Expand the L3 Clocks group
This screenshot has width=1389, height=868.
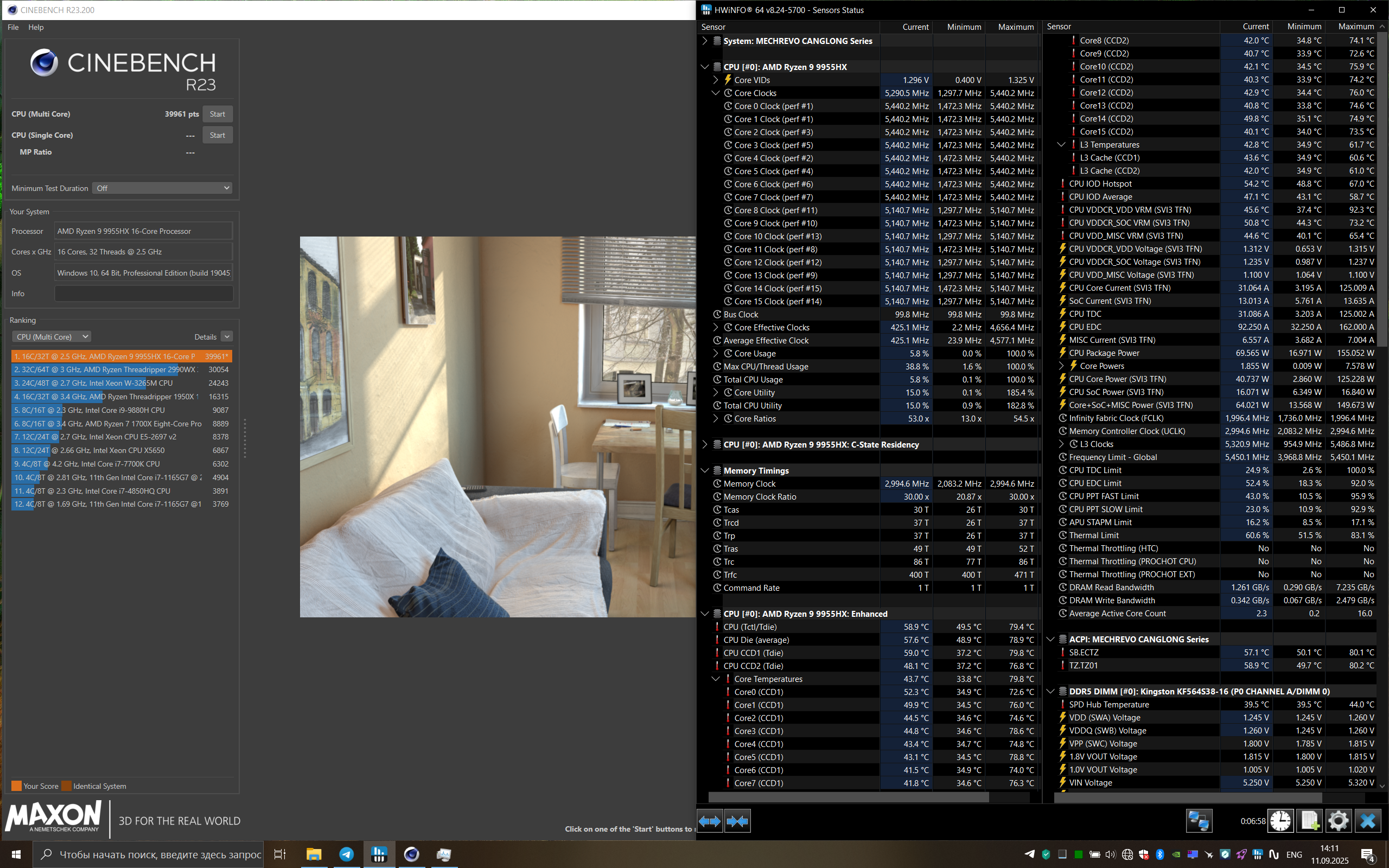[x=1061, y=444]
